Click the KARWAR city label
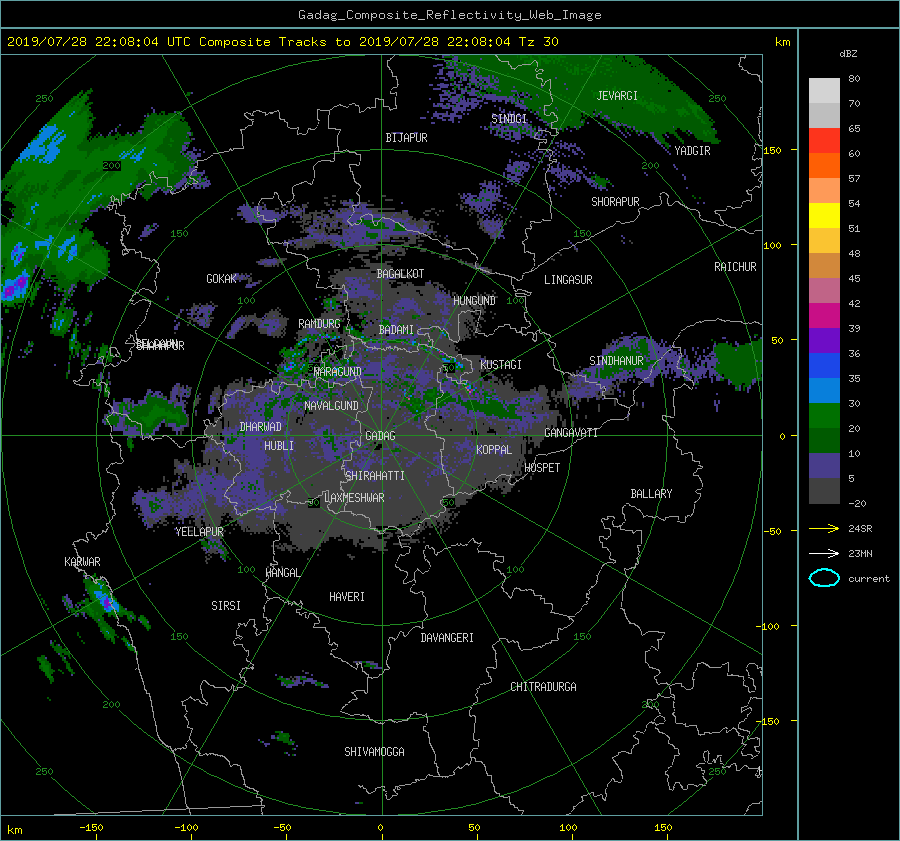This screenshot has height=841, width=900. pyautogui.click(x=82, y=562)
